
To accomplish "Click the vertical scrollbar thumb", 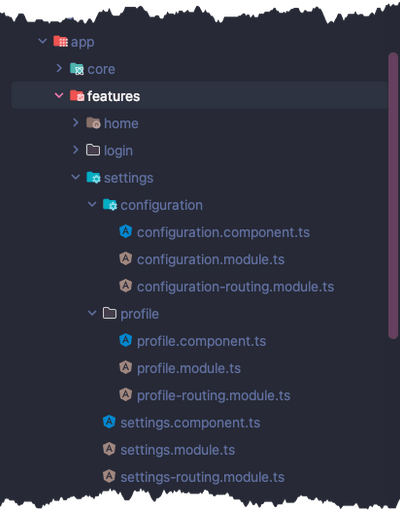I will tap(393, 196).
